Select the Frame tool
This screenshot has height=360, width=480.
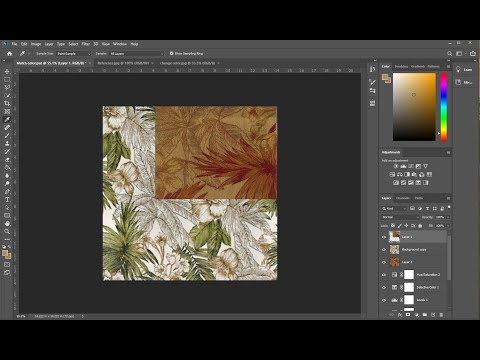point(7,111)
